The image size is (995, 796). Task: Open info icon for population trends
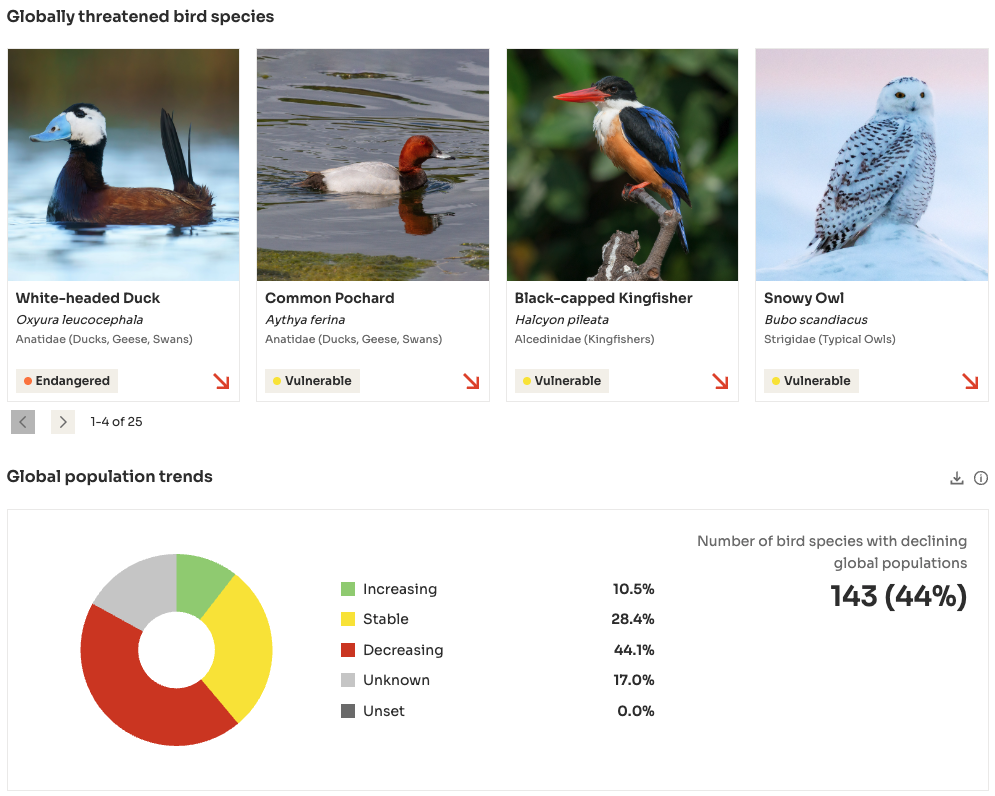[x=981, y=478]
